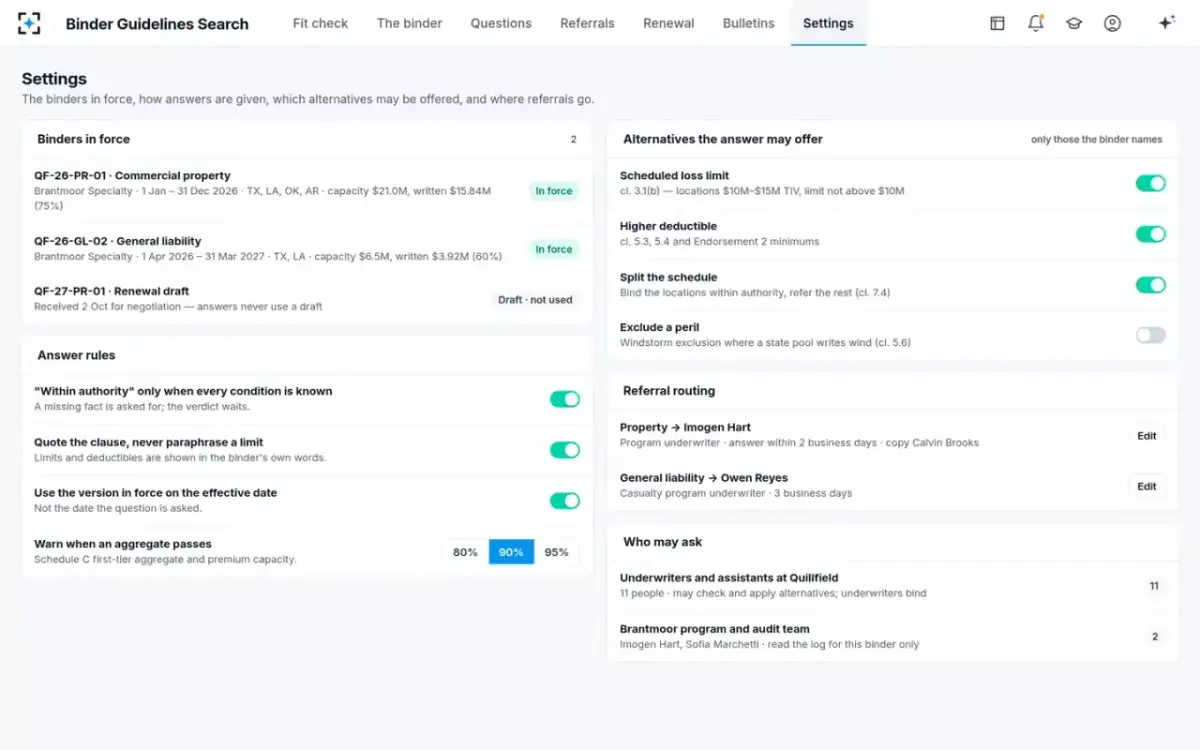Open QF-26-PR-01 · Commercial property binder
Image resolution: width=1200 pixels, height=750 pixels.
(307, 190)
